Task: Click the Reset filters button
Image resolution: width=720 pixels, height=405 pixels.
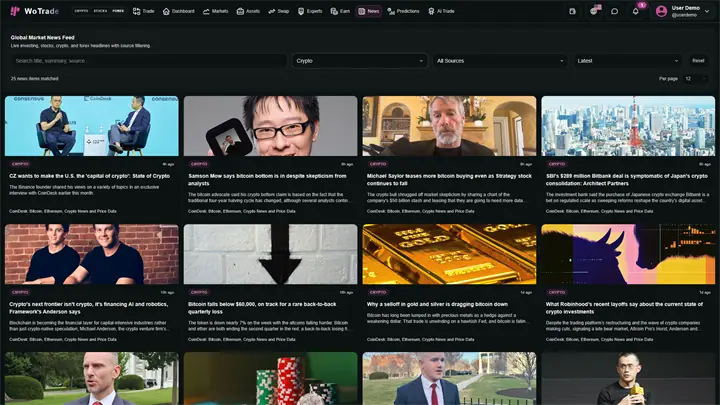Action: 698,61
